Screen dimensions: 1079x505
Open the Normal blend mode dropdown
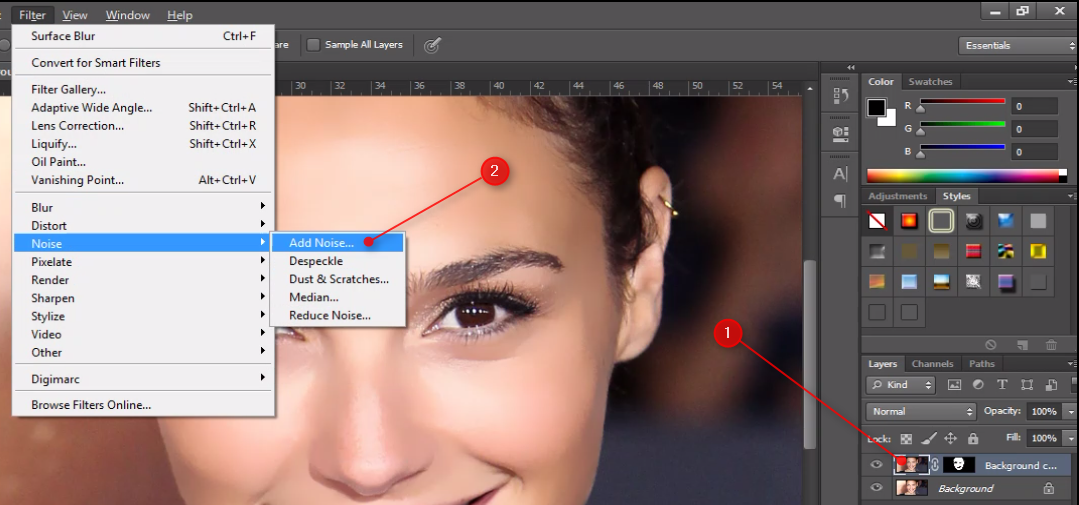[921, 411]
